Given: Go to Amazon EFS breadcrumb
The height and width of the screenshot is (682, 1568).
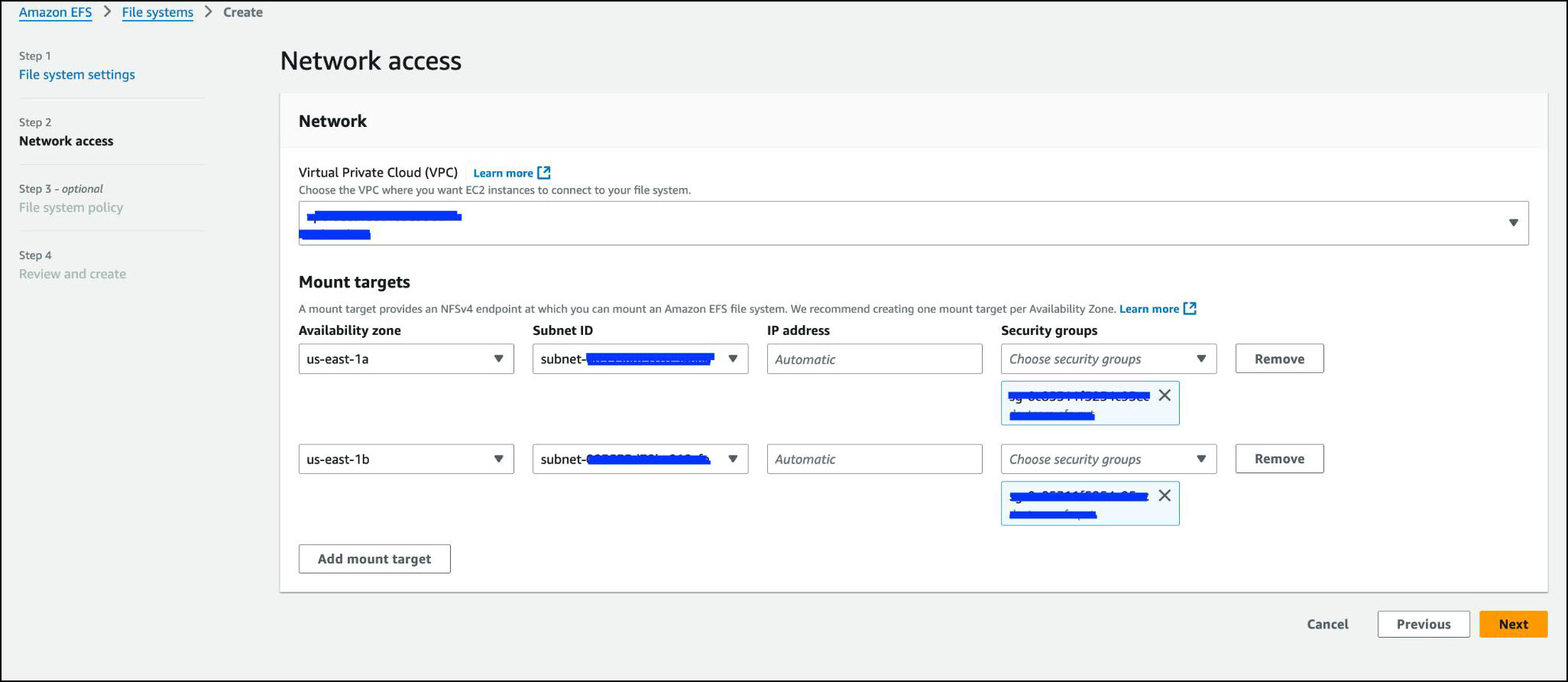Looking at the screenshot, I should 55,12.
